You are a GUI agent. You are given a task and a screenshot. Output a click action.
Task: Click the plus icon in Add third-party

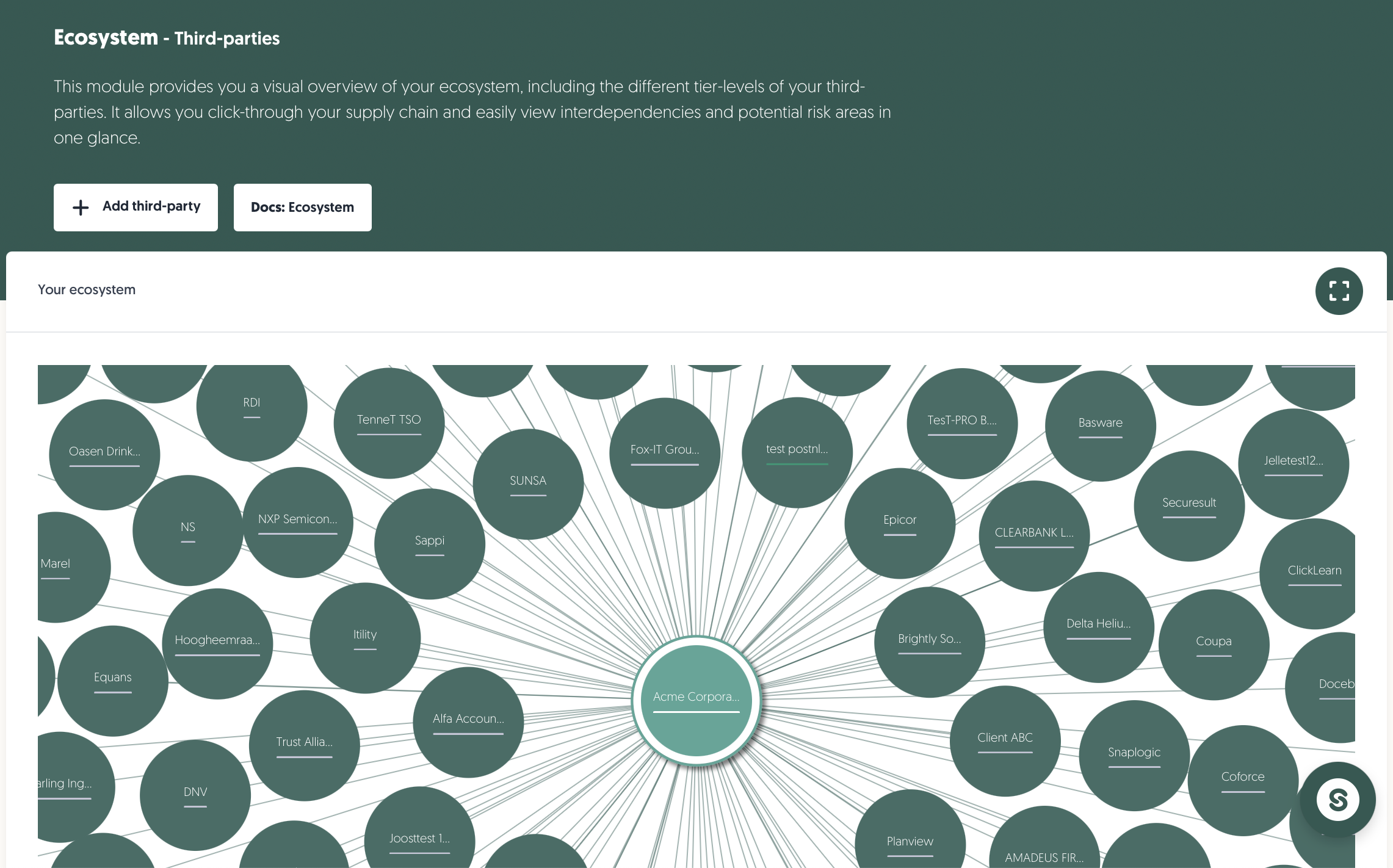point(81,208)
